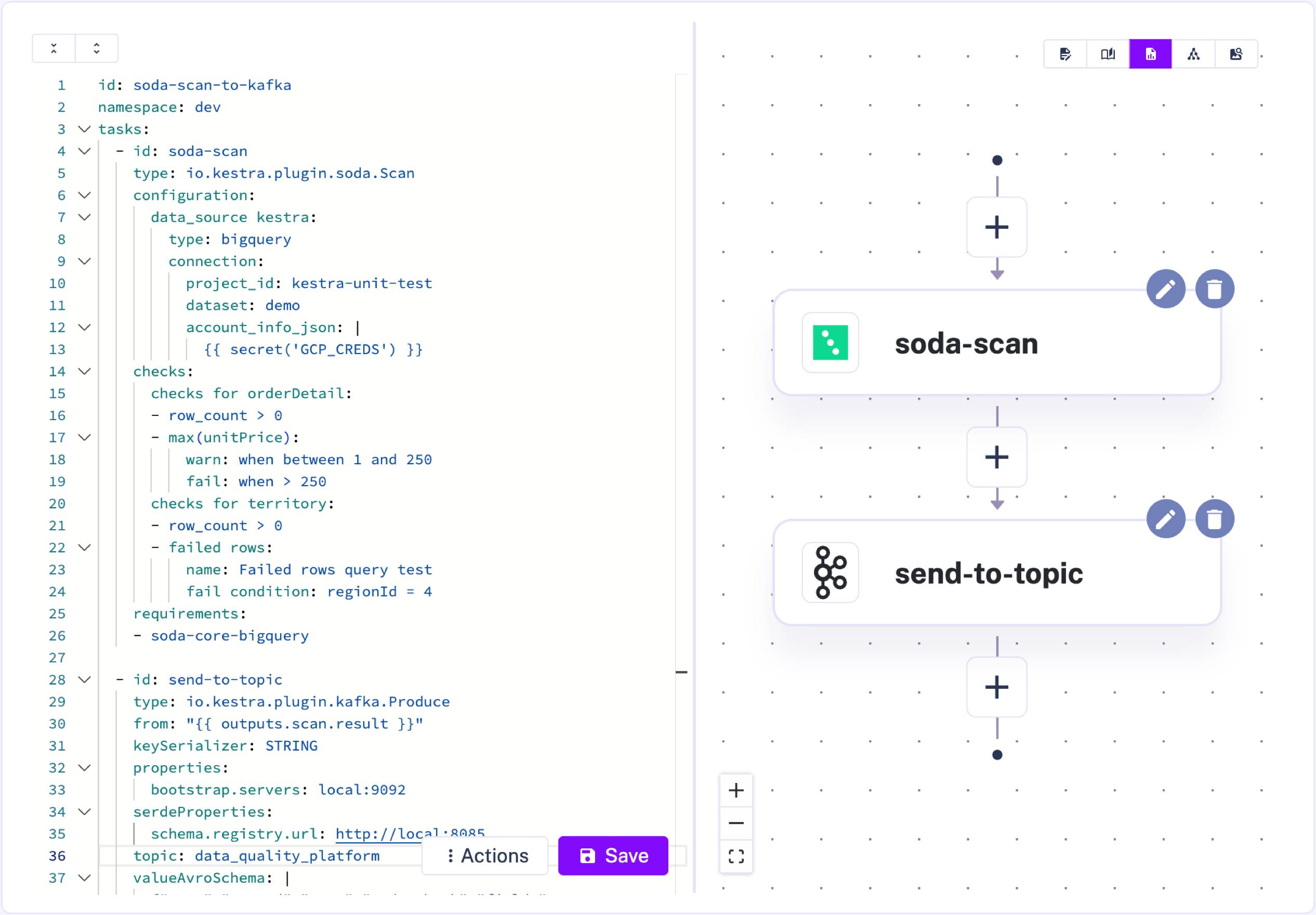Save the flow
1316x915 pixels.
pyautogui.click(x=613, y=855)
